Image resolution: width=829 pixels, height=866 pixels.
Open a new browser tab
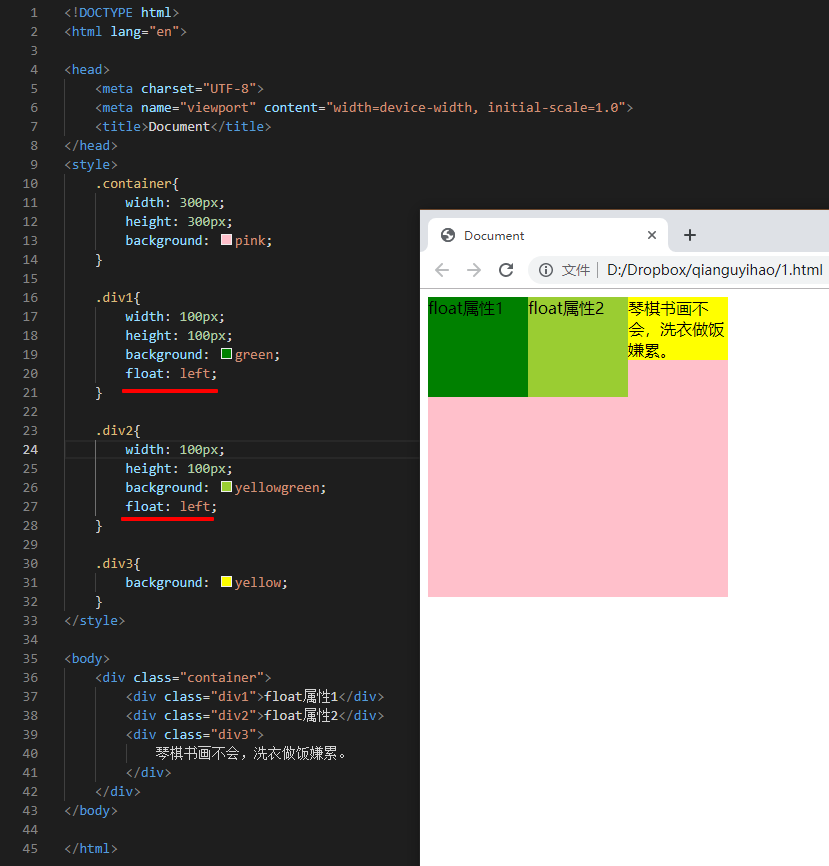point(689,235)
